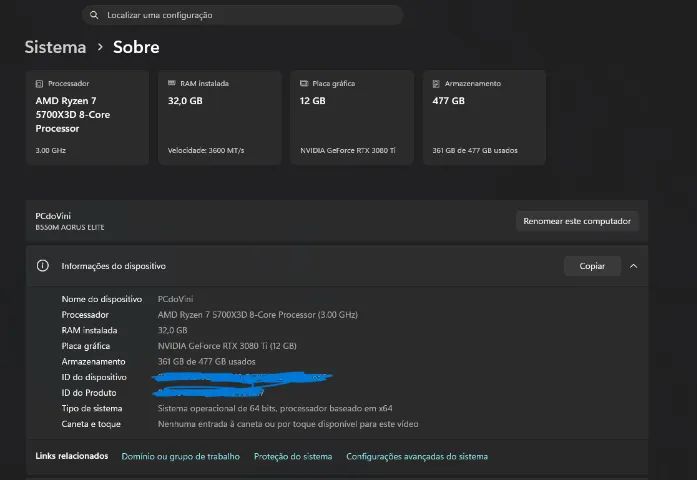Click B550M AORUS ELITE model text

[x=70, y=227]
